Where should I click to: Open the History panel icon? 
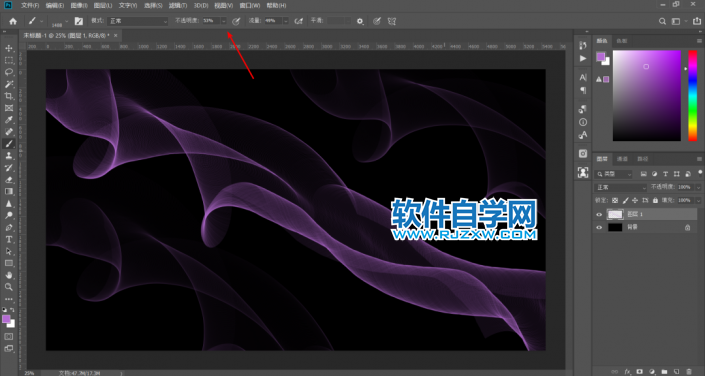[583, 45]
